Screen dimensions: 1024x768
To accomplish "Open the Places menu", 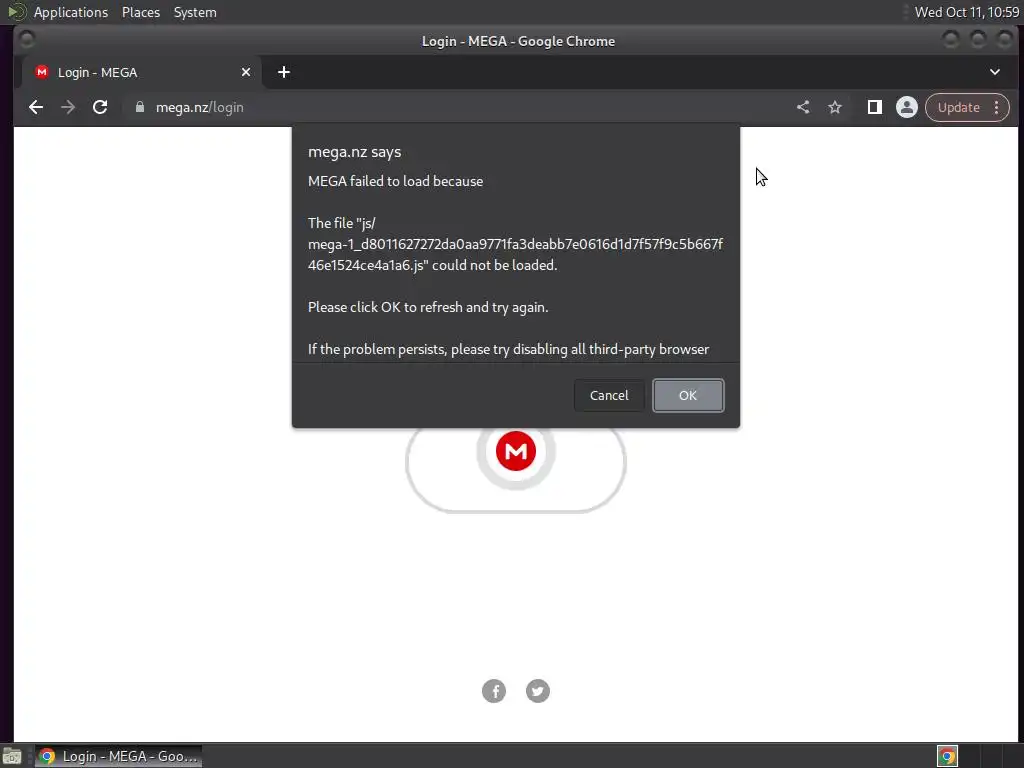I will coord(140,12).
